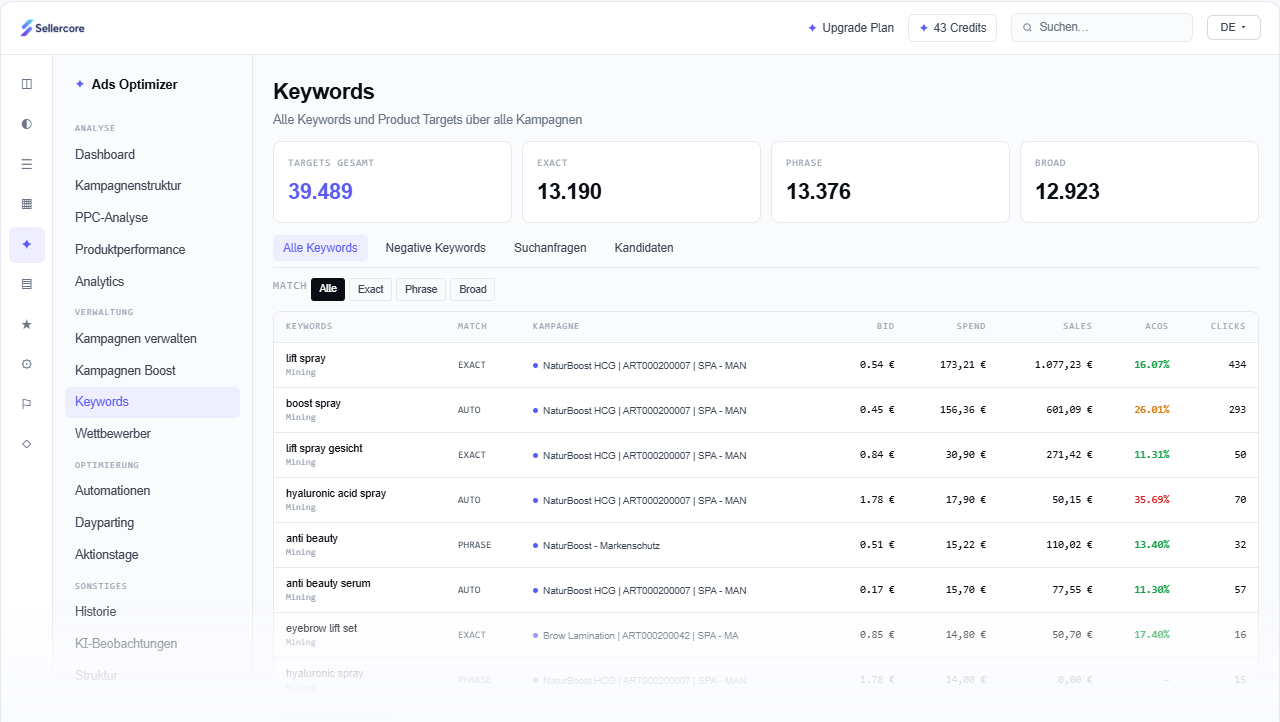The width and height of the screenshot is (1280, 722).
Task: Sort by Sales column header
Action: tap(1077, 327)
